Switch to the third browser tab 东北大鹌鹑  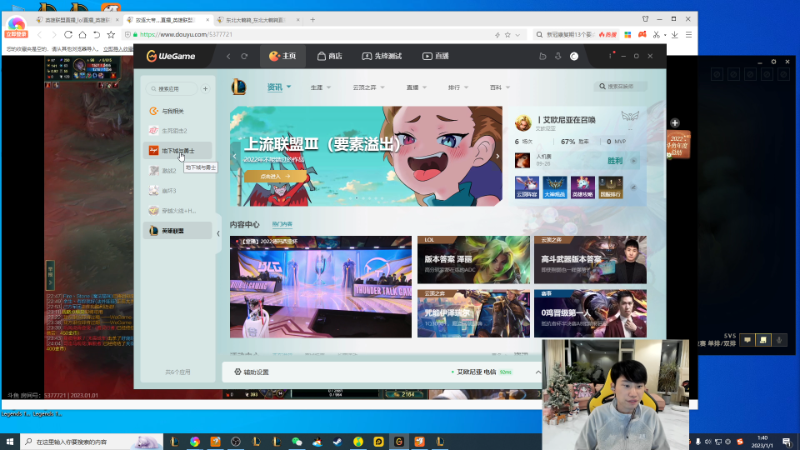(x=258, y=19)
